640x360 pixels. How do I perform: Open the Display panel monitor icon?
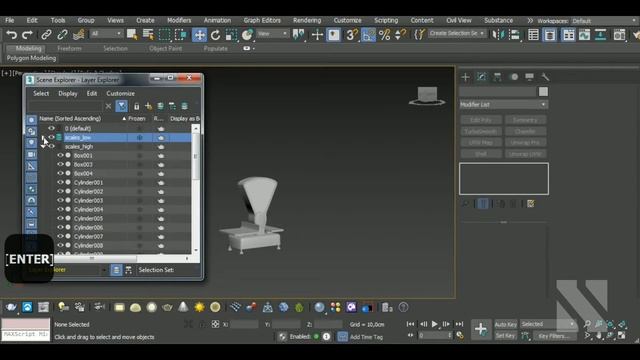tap(529, 77)
